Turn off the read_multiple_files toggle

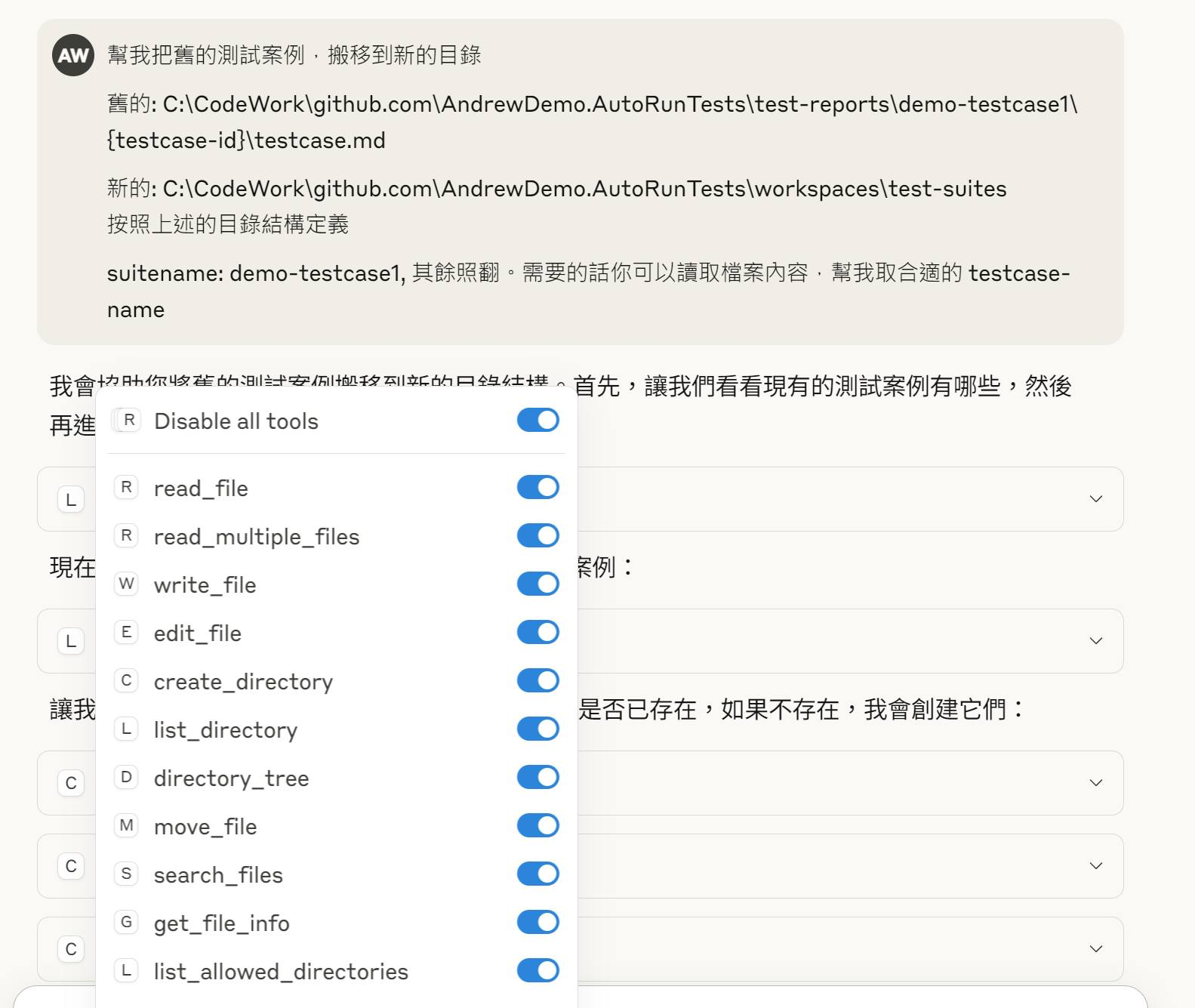click(537, 536)
